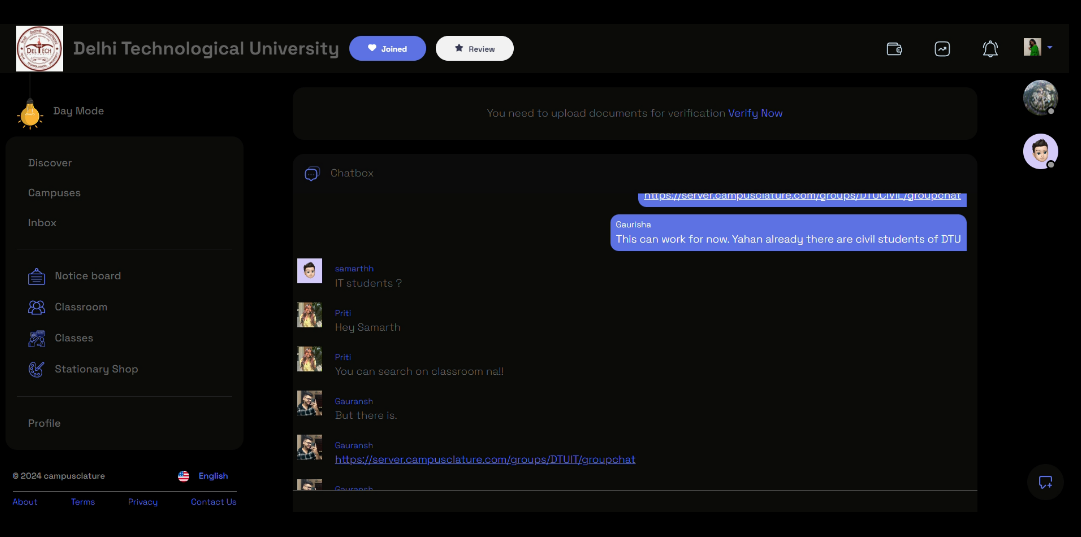Click Priti's avatar beside 'Hey Samarth'
The image size is (1081, 537).
coord(310,314)
